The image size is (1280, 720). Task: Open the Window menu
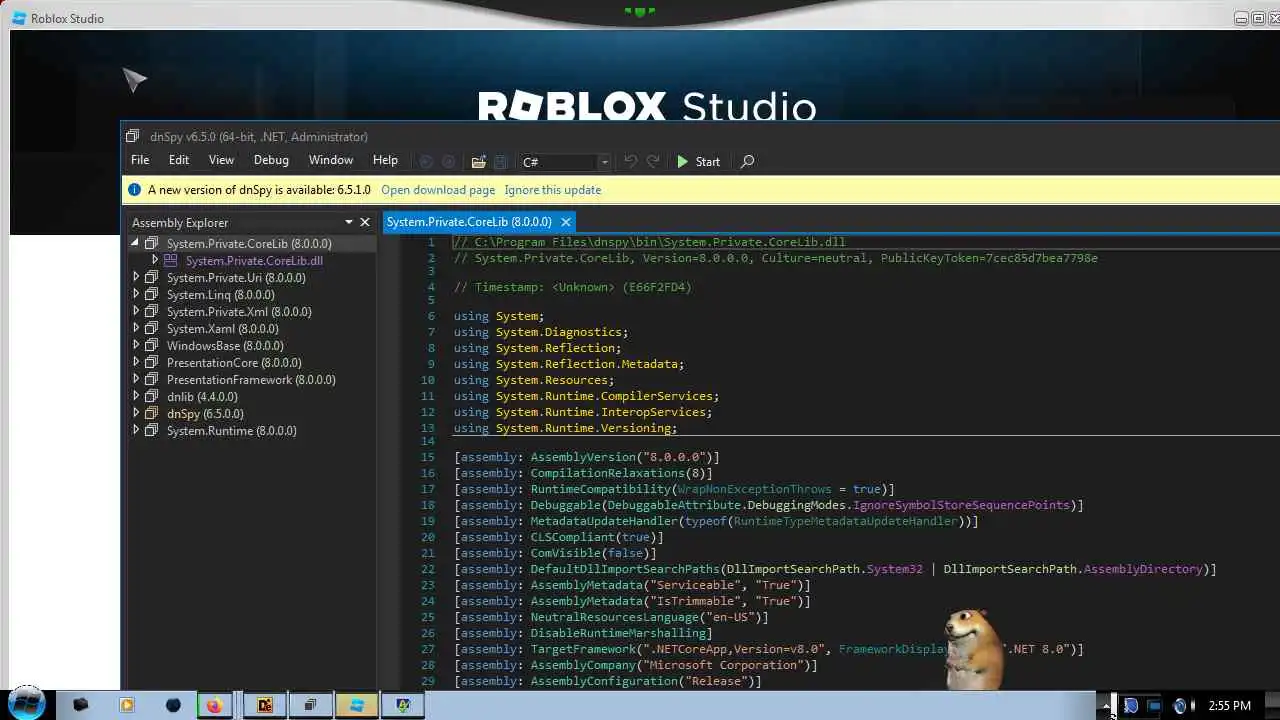331,160
